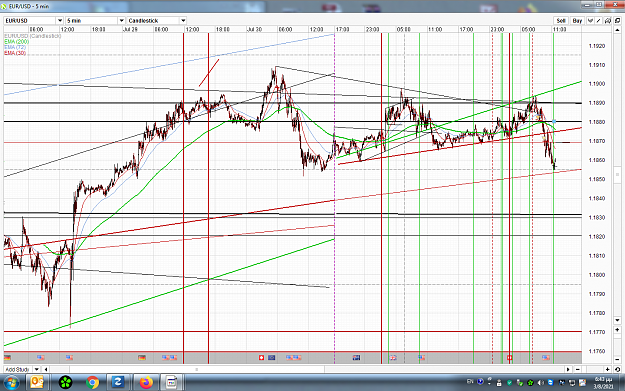The height and width of the screenshot is (391, 625).
Task: Click the EMA (200) legend label
Action: point(16,41)
